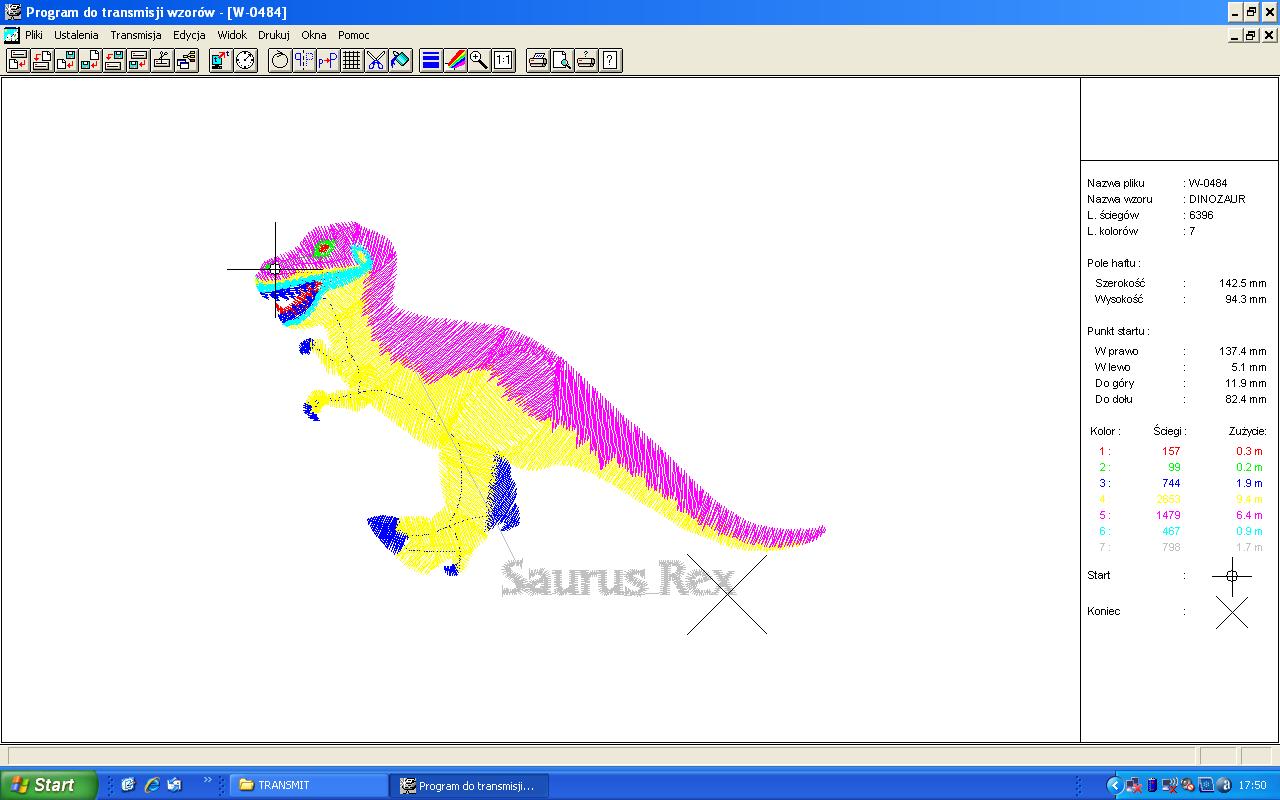Click magenta color 5 row with 1479 stitches

click(1182, 515)
